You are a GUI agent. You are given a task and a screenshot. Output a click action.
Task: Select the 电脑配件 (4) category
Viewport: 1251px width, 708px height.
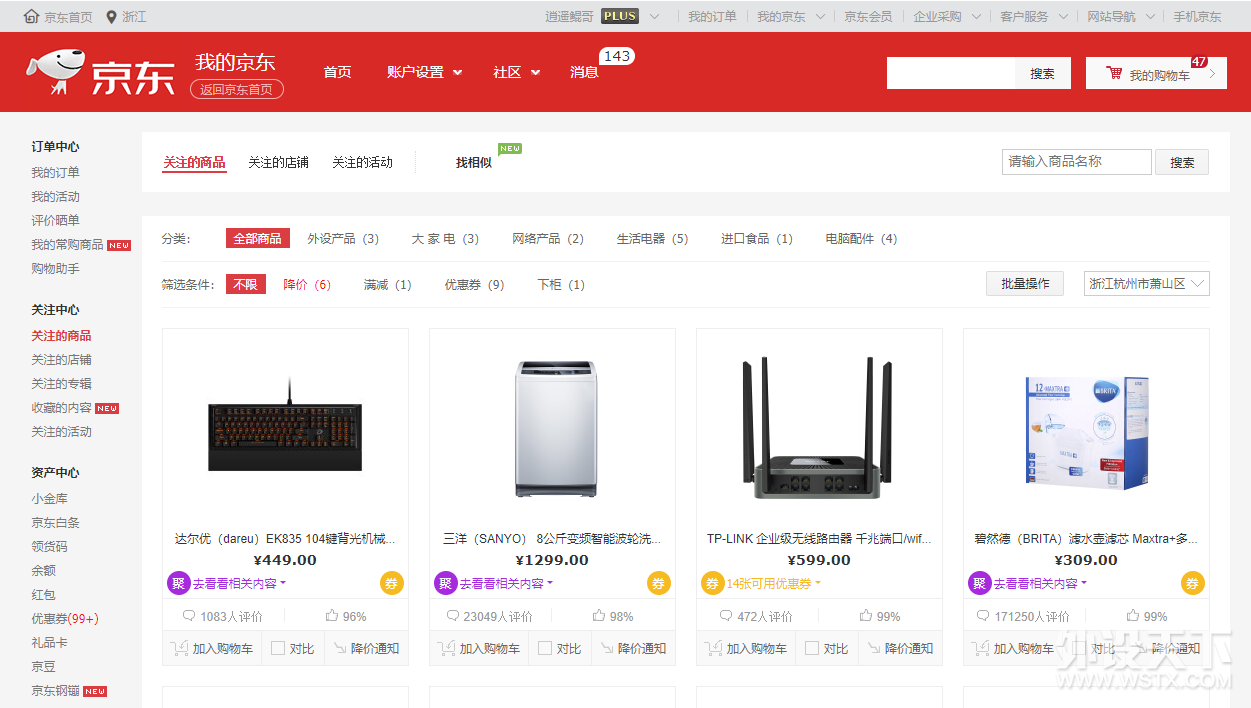(x=861, y=239)
